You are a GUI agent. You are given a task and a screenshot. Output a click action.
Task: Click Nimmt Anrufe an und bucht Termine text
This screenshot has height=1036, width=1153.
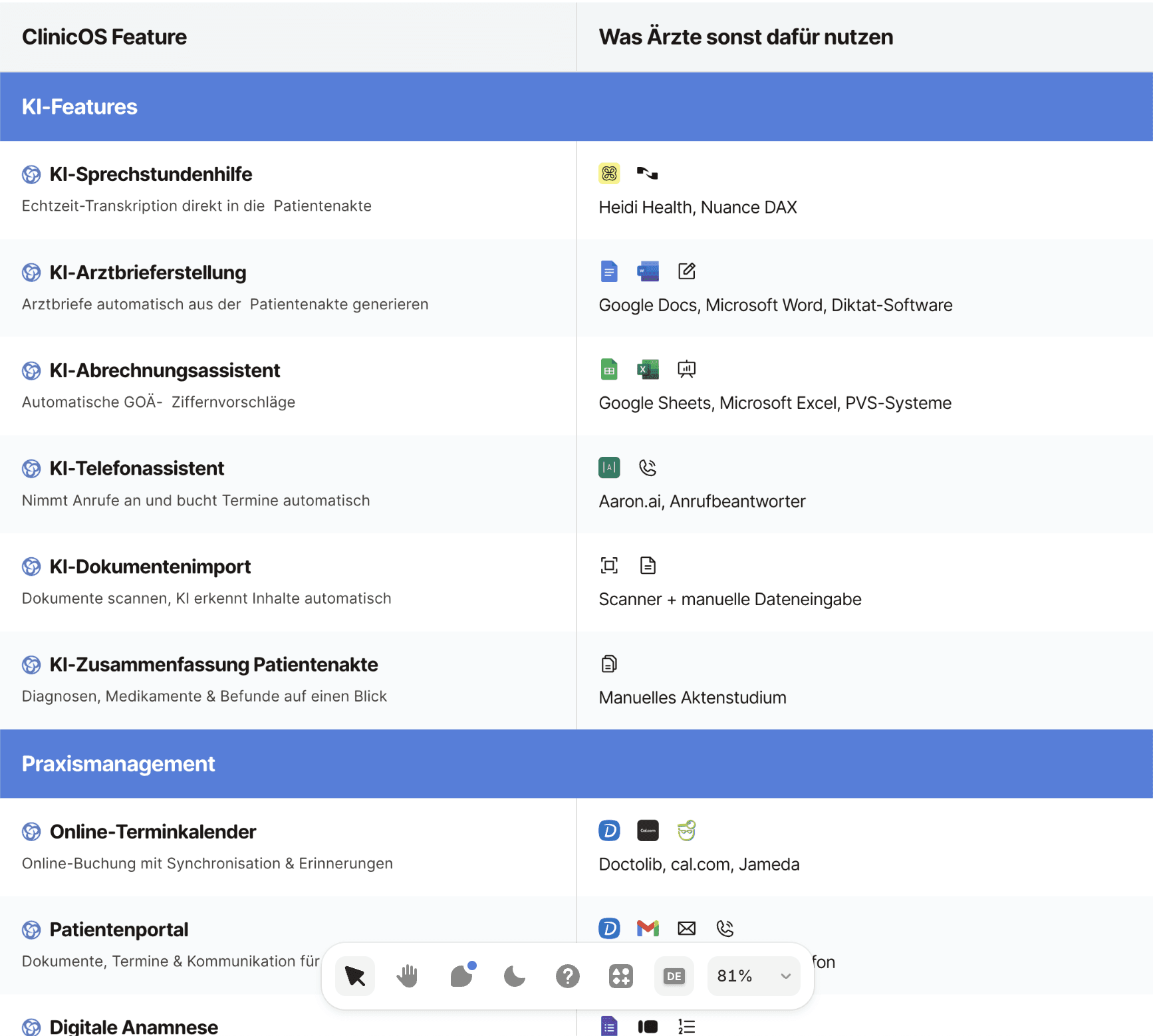tap(195, 501)
